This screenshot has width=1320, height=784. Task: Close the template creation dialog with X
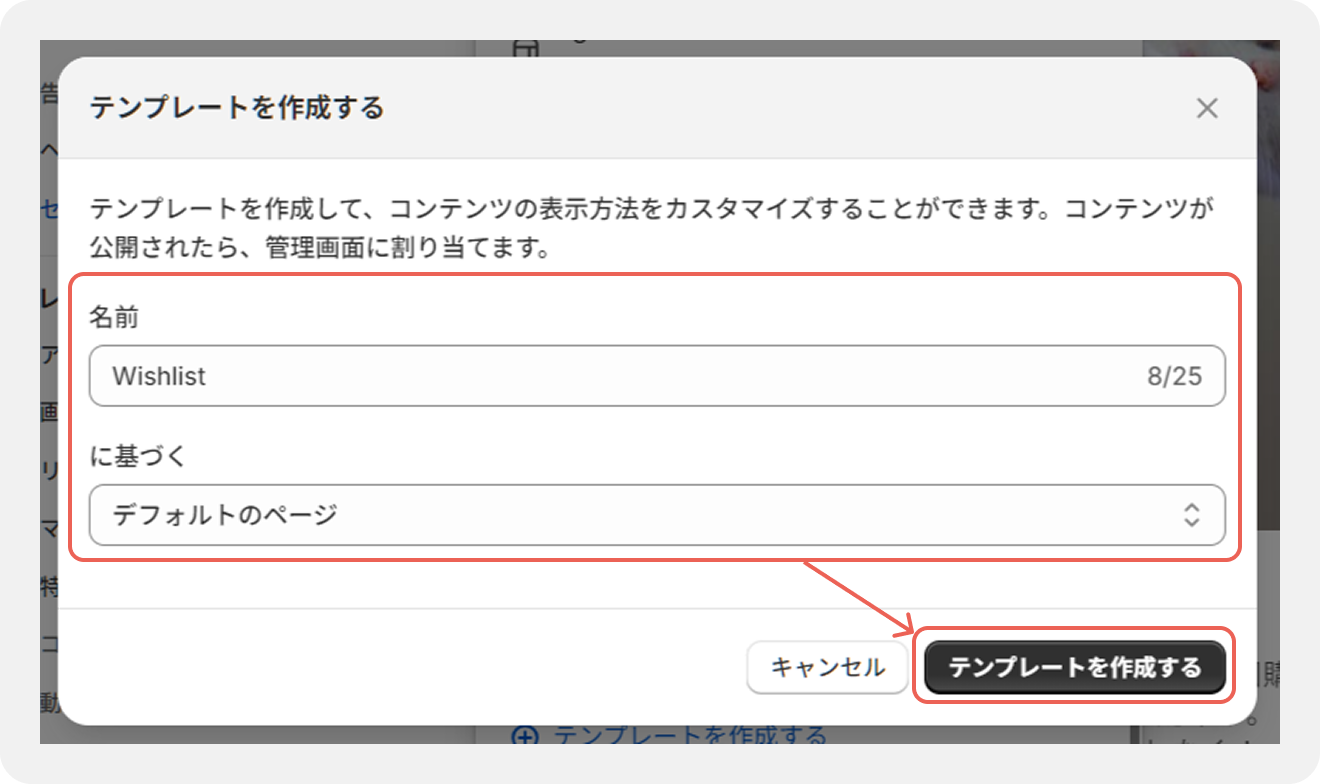click(x=1207, y=108)
